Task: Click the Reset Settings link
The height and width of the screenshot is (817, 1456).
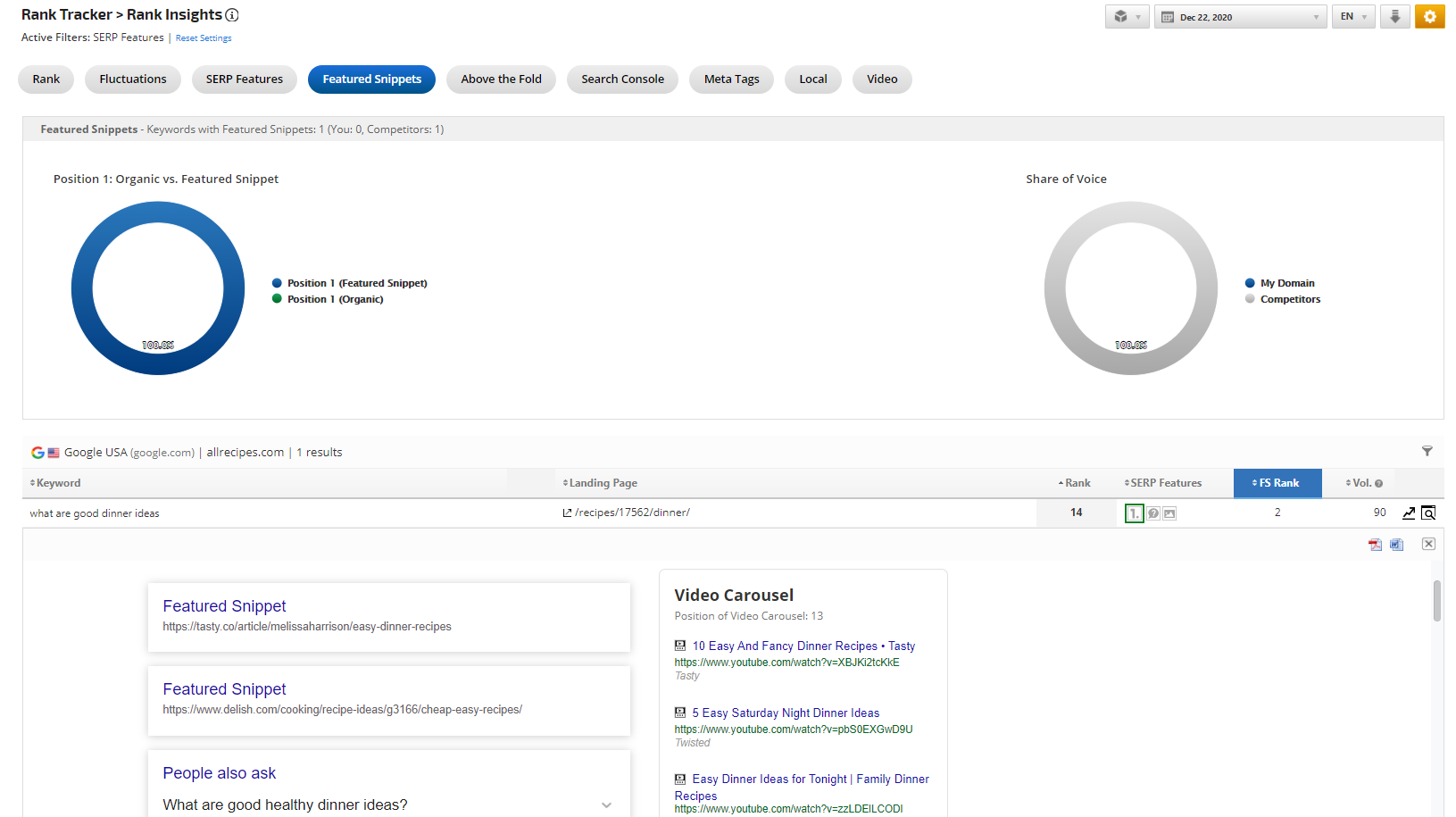Action: 204,38
